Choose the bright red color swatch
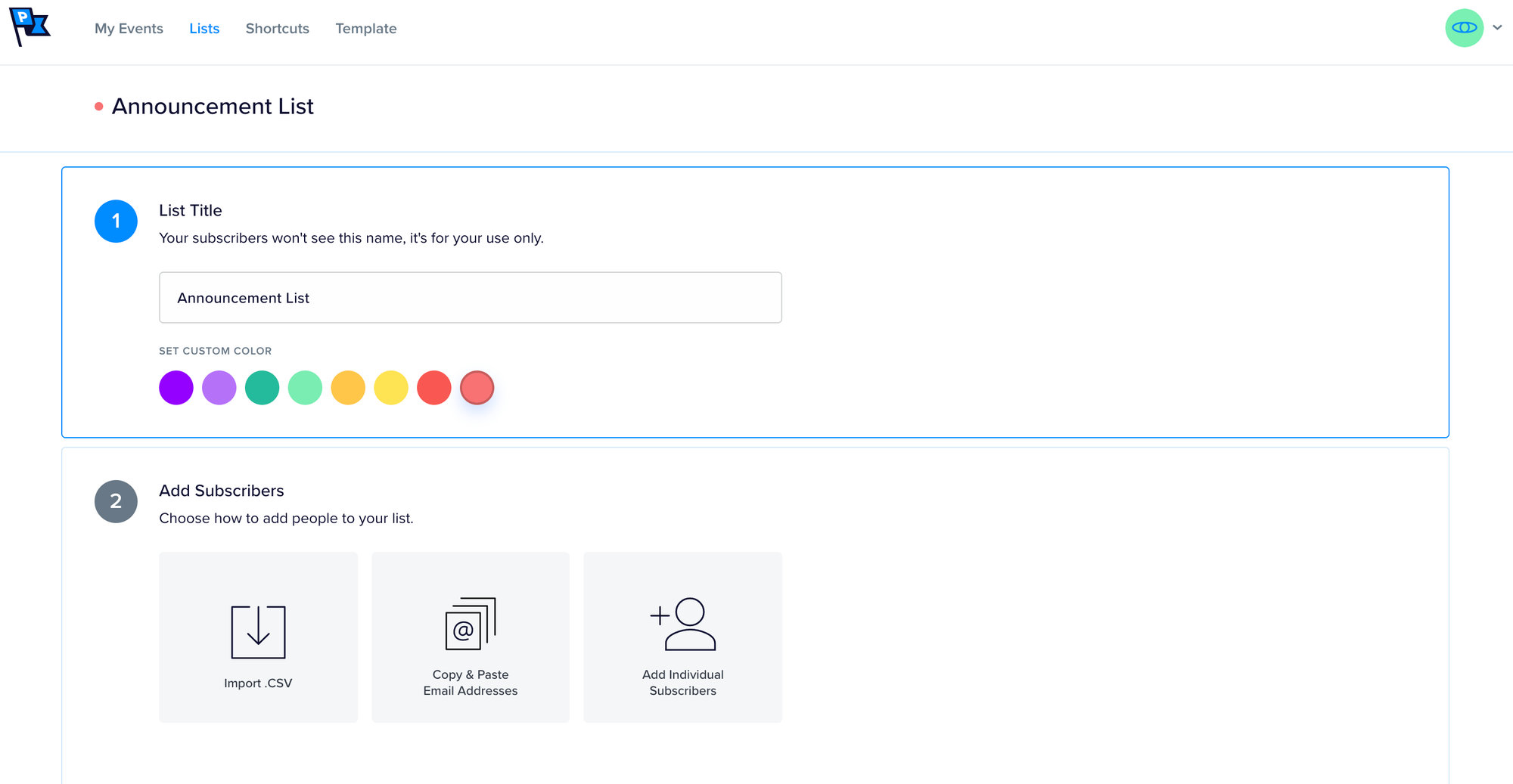Viewport: 1513px width, 784px height. (x=434, y=388)
